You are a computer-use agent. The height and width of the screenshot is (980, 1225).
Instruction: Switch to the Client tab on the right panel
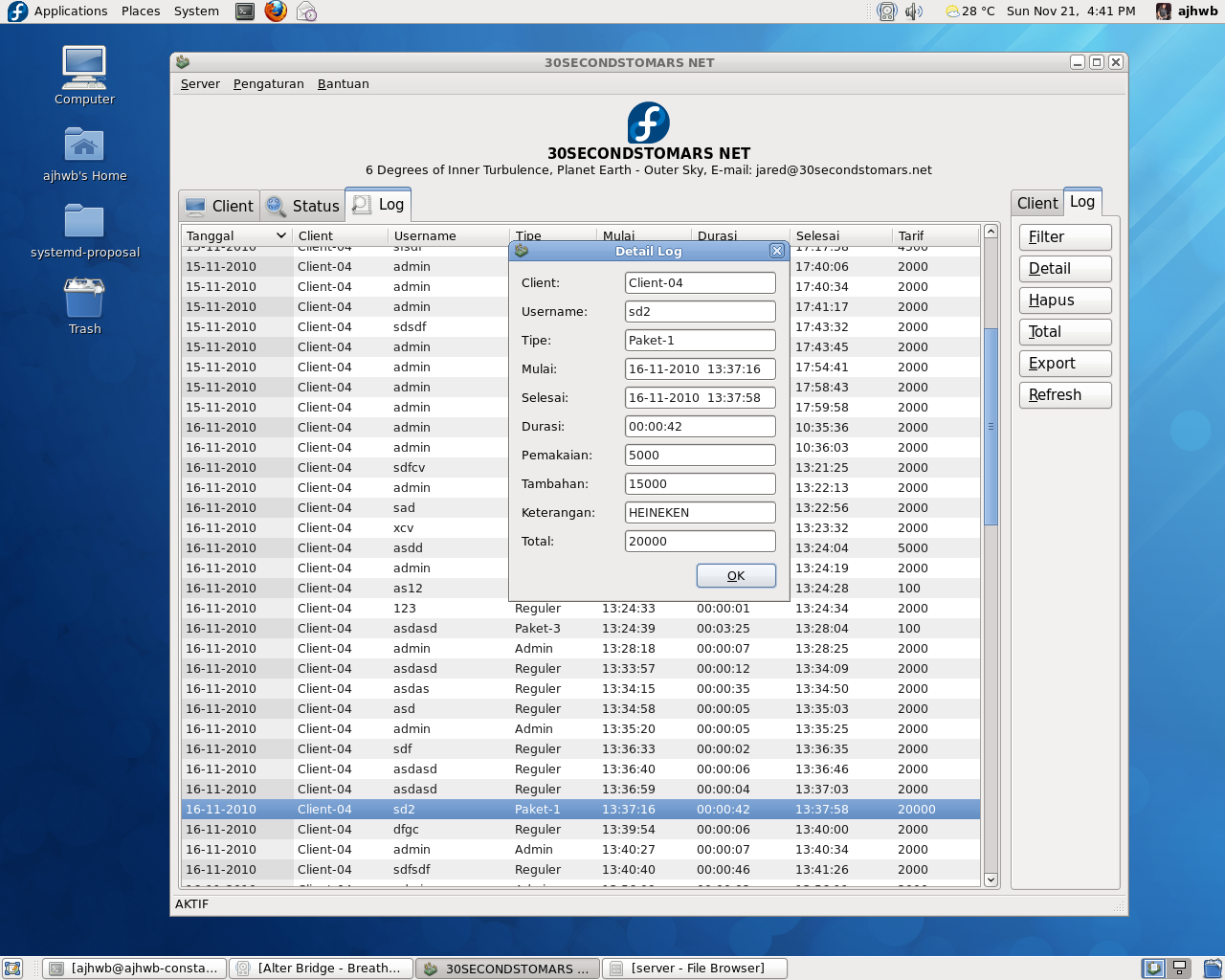(x=1037, y=202)
